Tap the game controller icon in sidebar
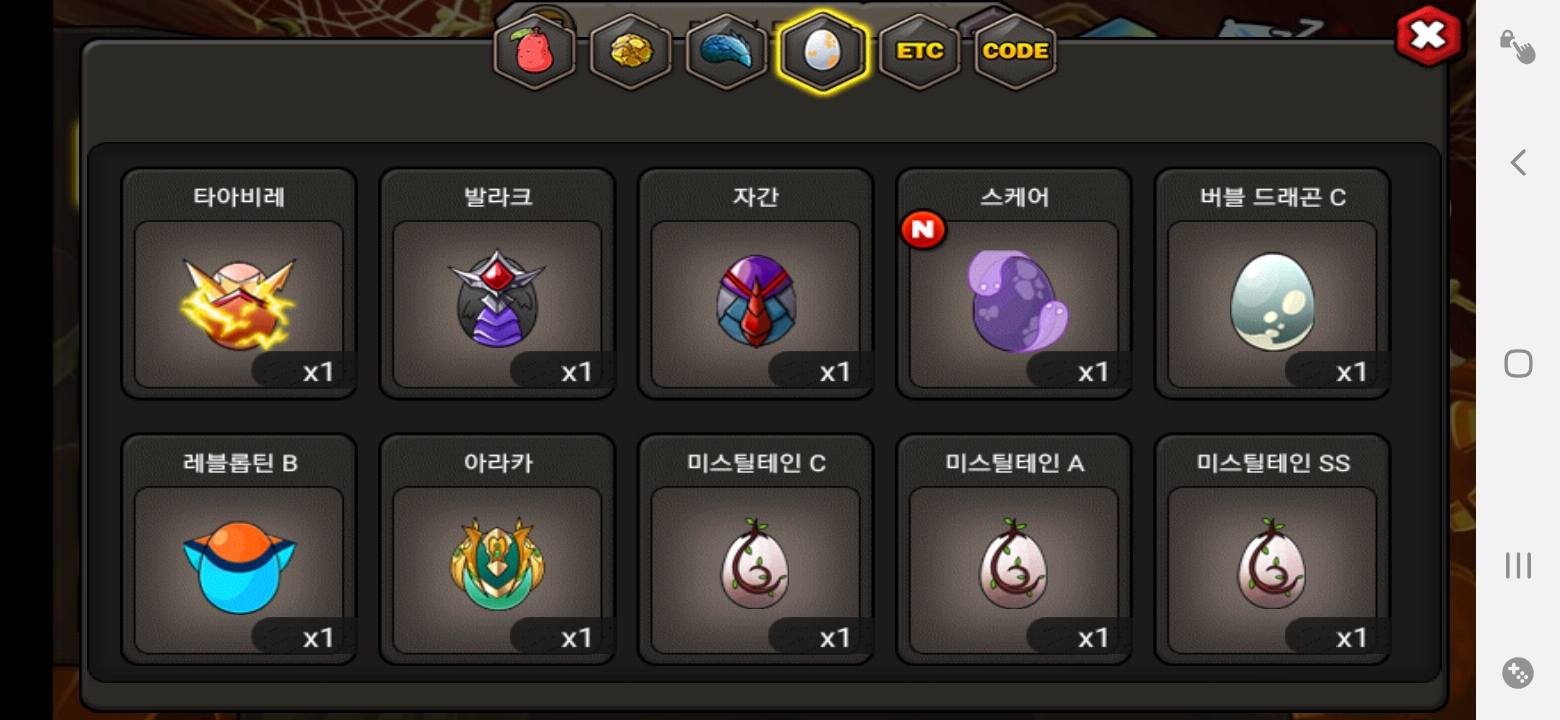 1518,673
